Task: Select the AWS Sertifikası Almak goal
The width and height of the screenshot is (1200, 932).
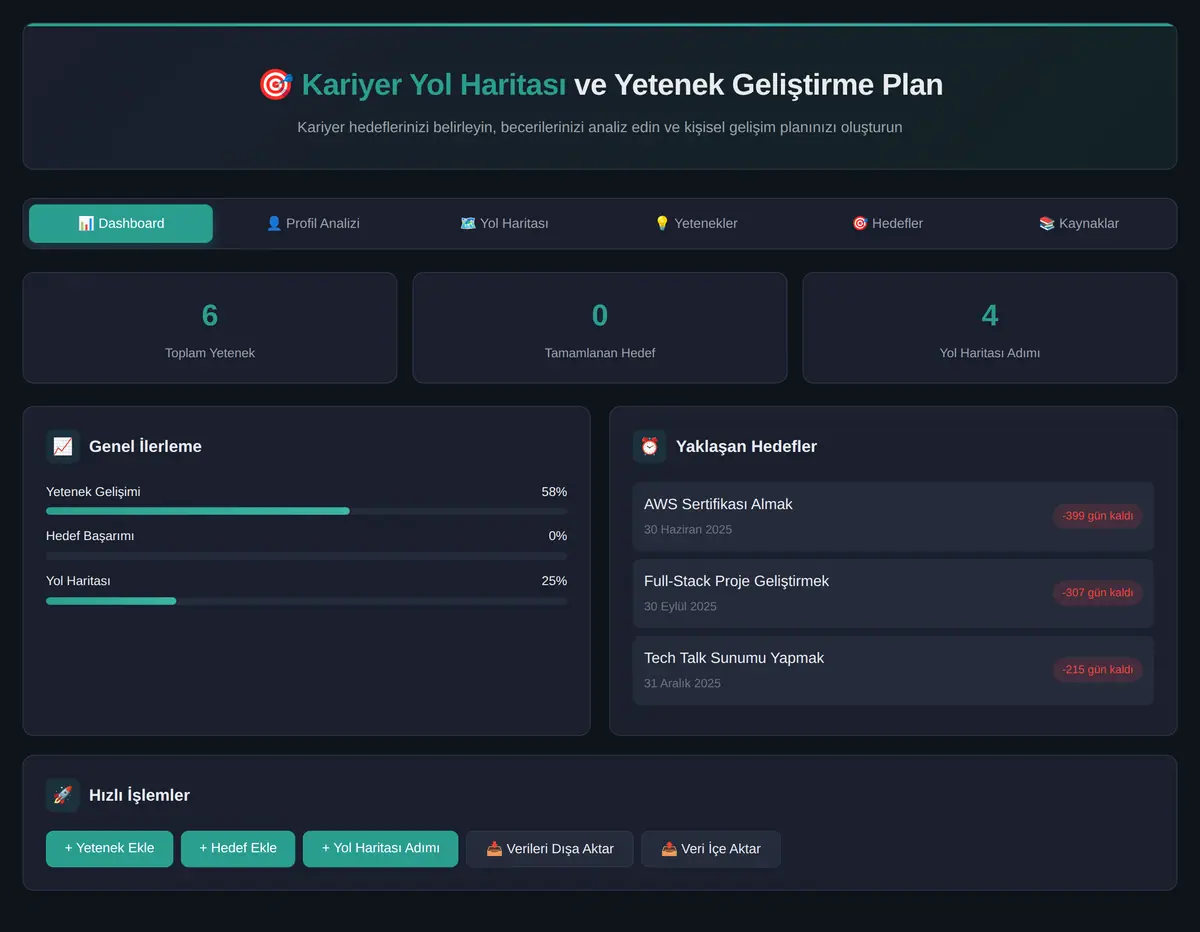Action: tap(893, 516)
